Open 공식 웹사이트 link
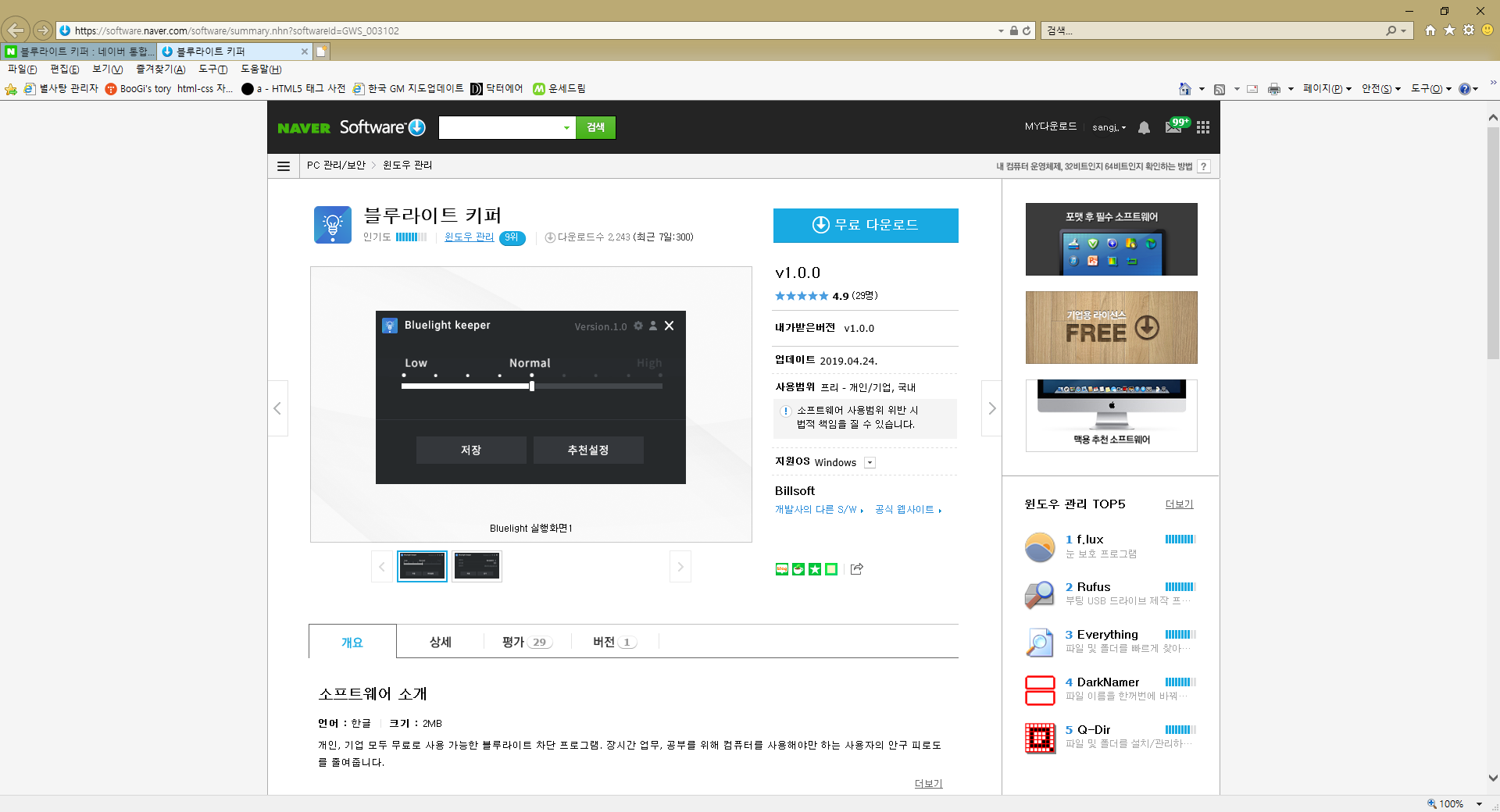 908,509
